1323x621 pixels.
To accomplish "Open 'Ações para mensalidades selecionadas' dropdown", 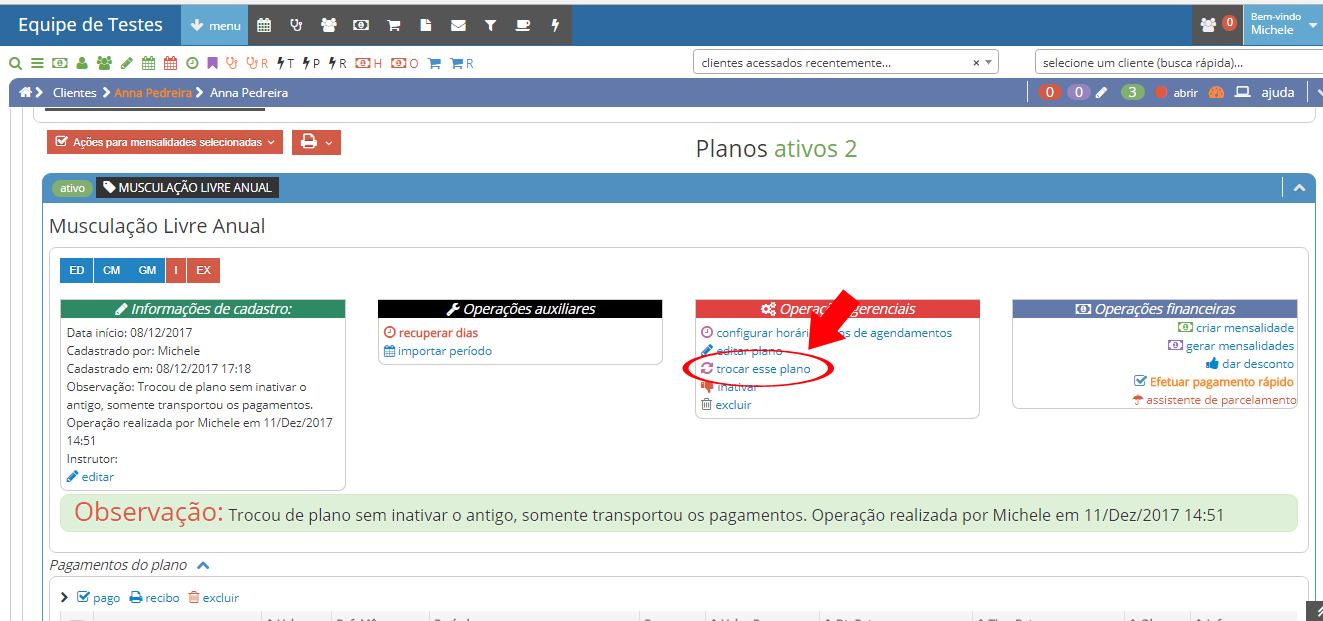I will tap(165, 142).
